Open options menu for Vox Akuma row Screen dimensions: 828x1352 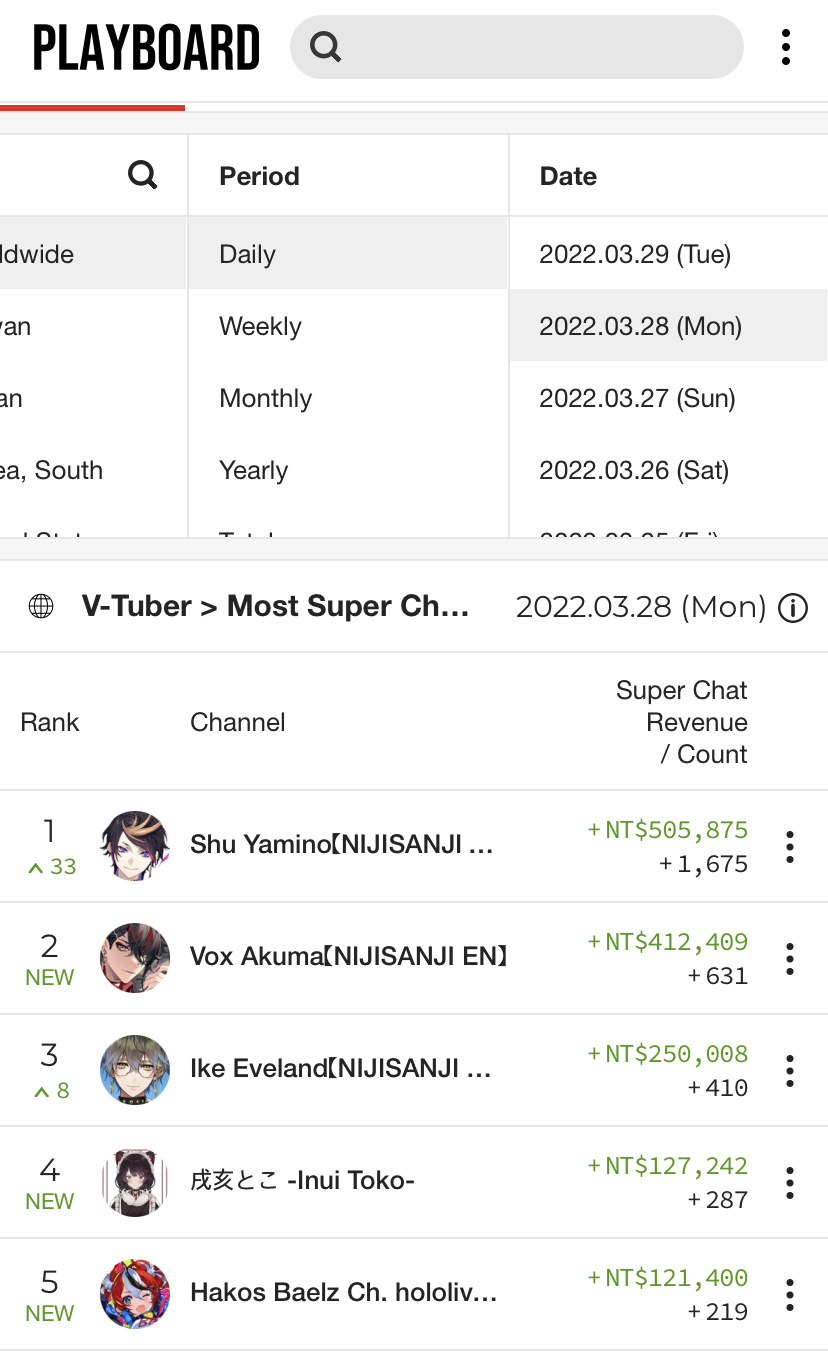click(790, 959)
